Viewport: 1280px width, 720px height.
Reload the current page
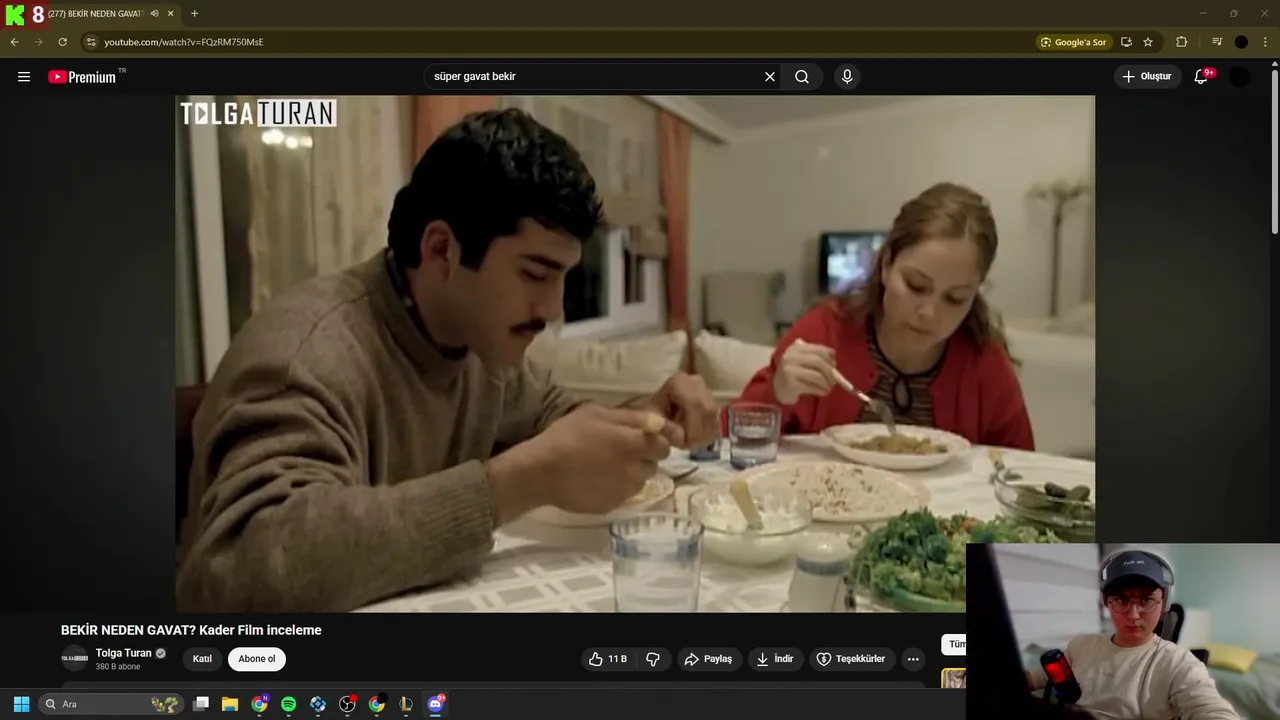(62, 42)
